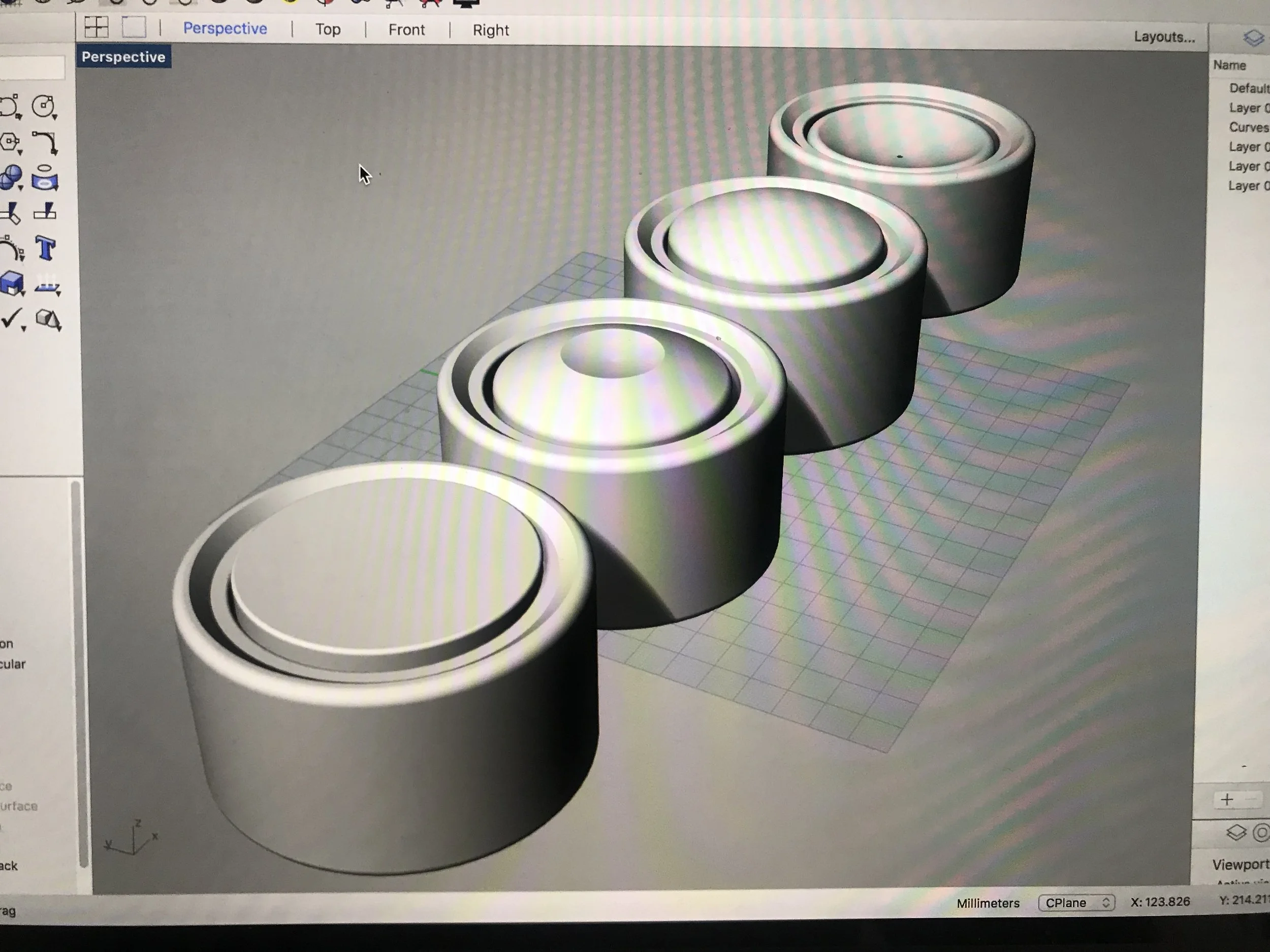The width and height of the screenshot is (1270, 952).
Task: Select the Boolean spheres solid tool
Action: [11, 178]
